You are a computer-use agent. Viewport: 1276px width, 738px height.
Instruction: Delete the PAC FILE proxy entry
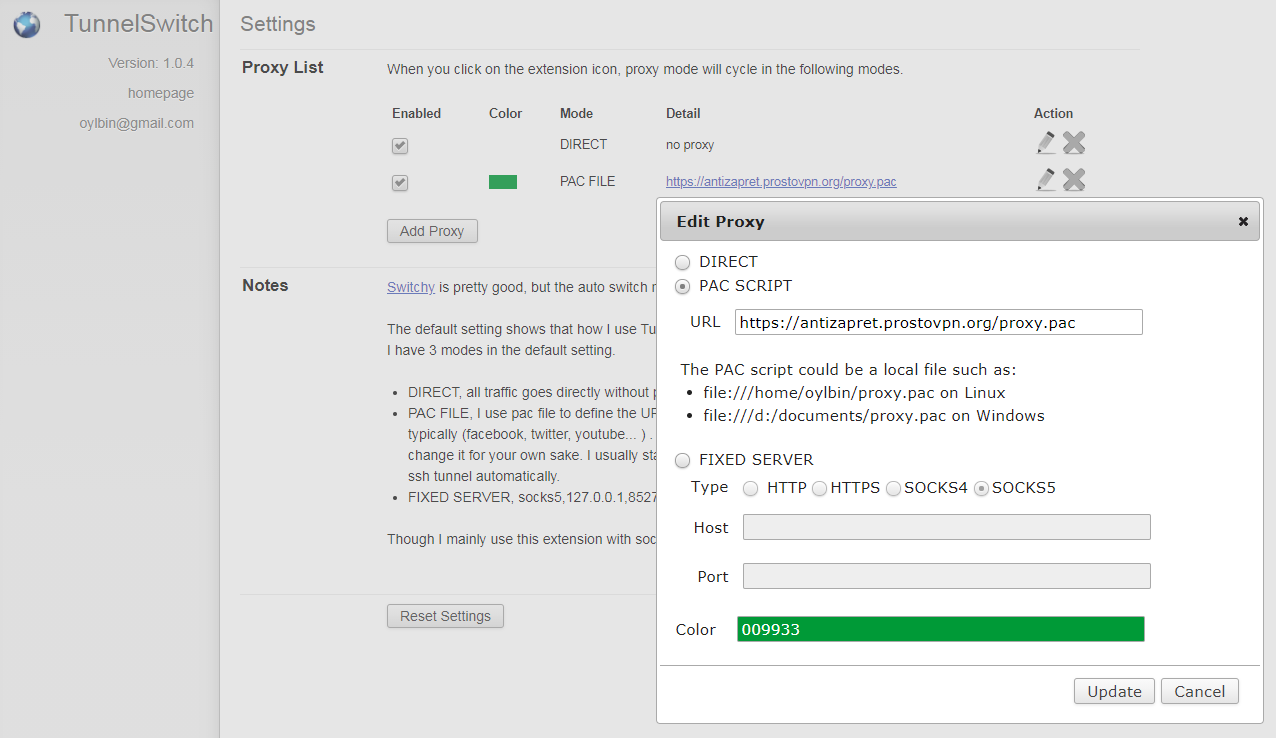1074,180
